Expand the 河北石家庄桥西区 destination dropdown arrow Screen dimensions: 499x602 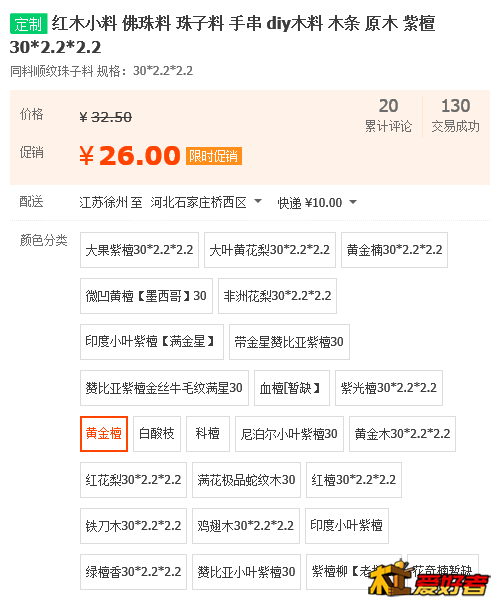pos(258,201)
